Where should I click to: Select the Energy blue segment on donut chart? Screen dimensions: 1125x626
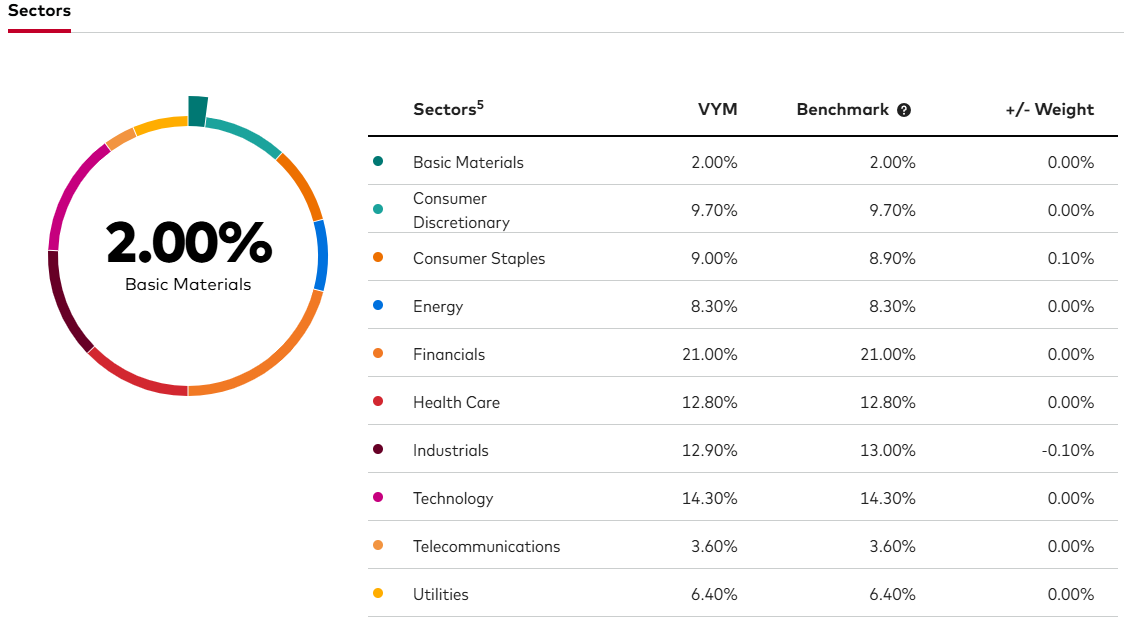pyautogui.click(x=321, y=255)
